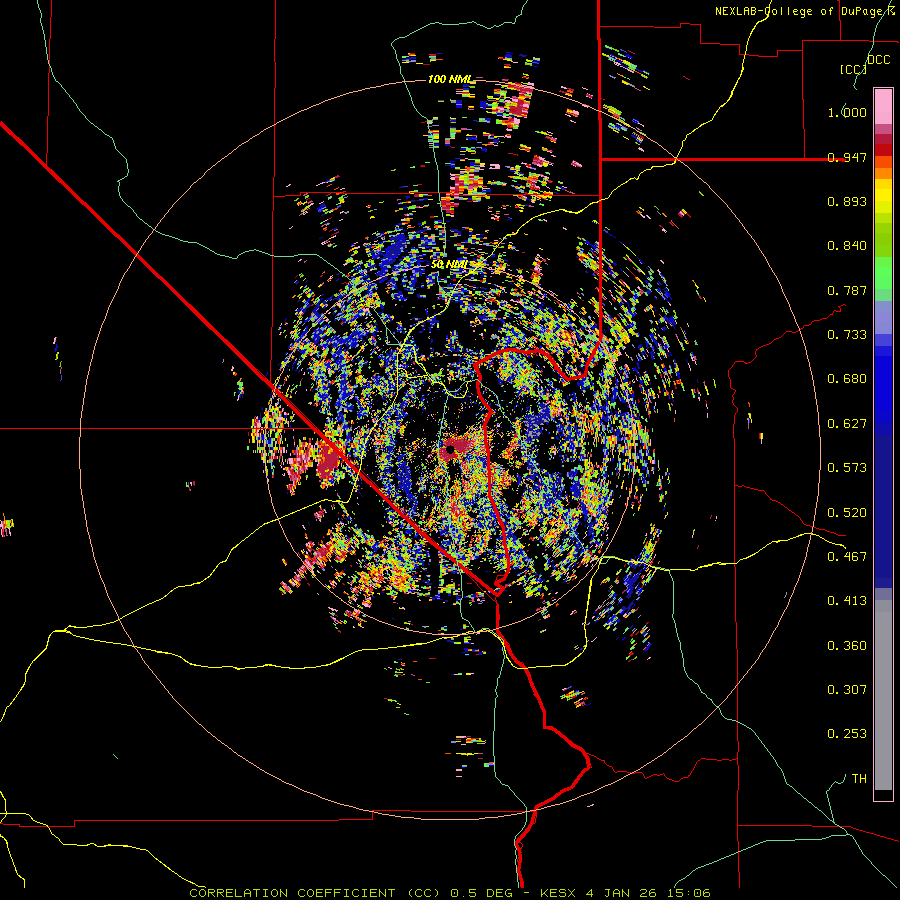Click the TH threshold label on the scale
The image size is (900, 900).
tap(859, 779)
